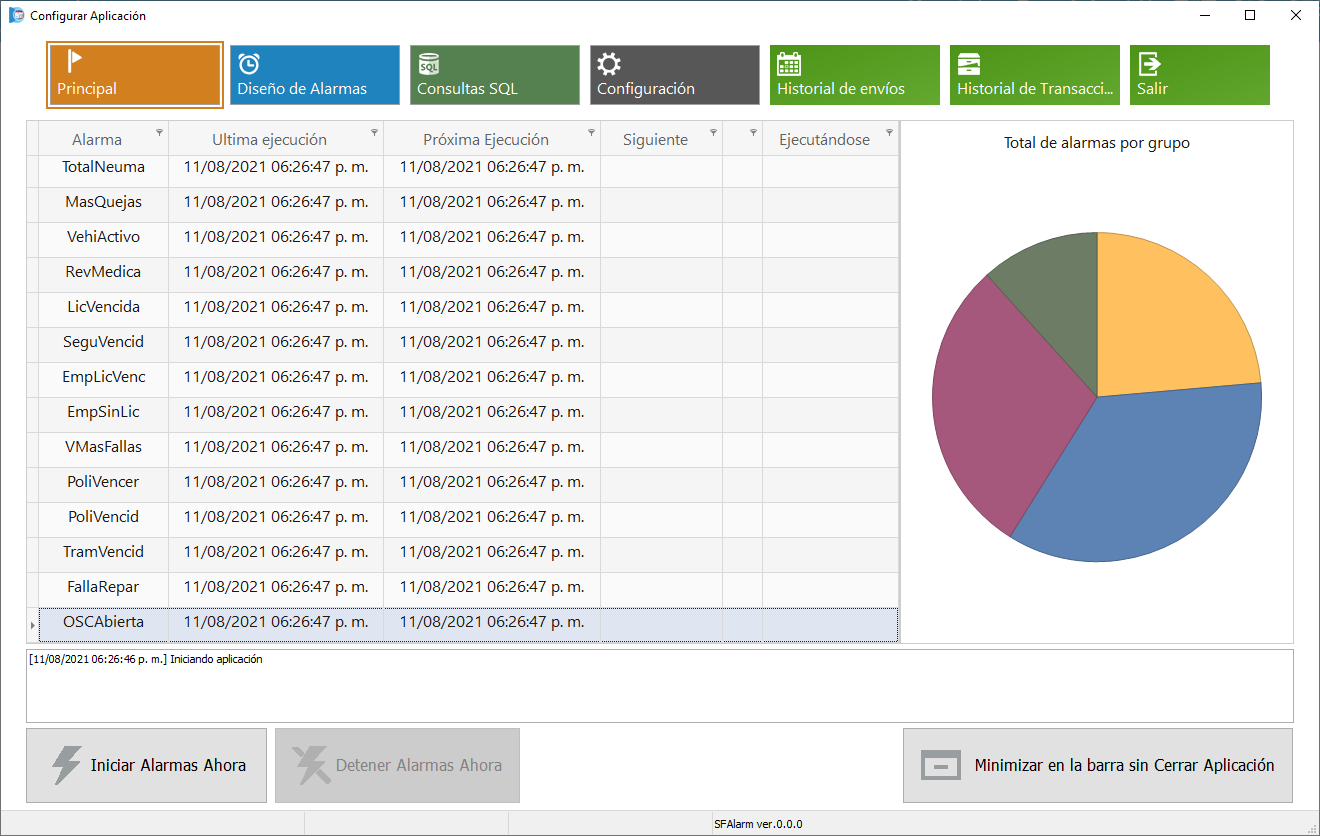Viewport: 1320px width, 836px height.
Task: Open the filter dropdown on Siguiente column
Action: click(x=713, y=132)
